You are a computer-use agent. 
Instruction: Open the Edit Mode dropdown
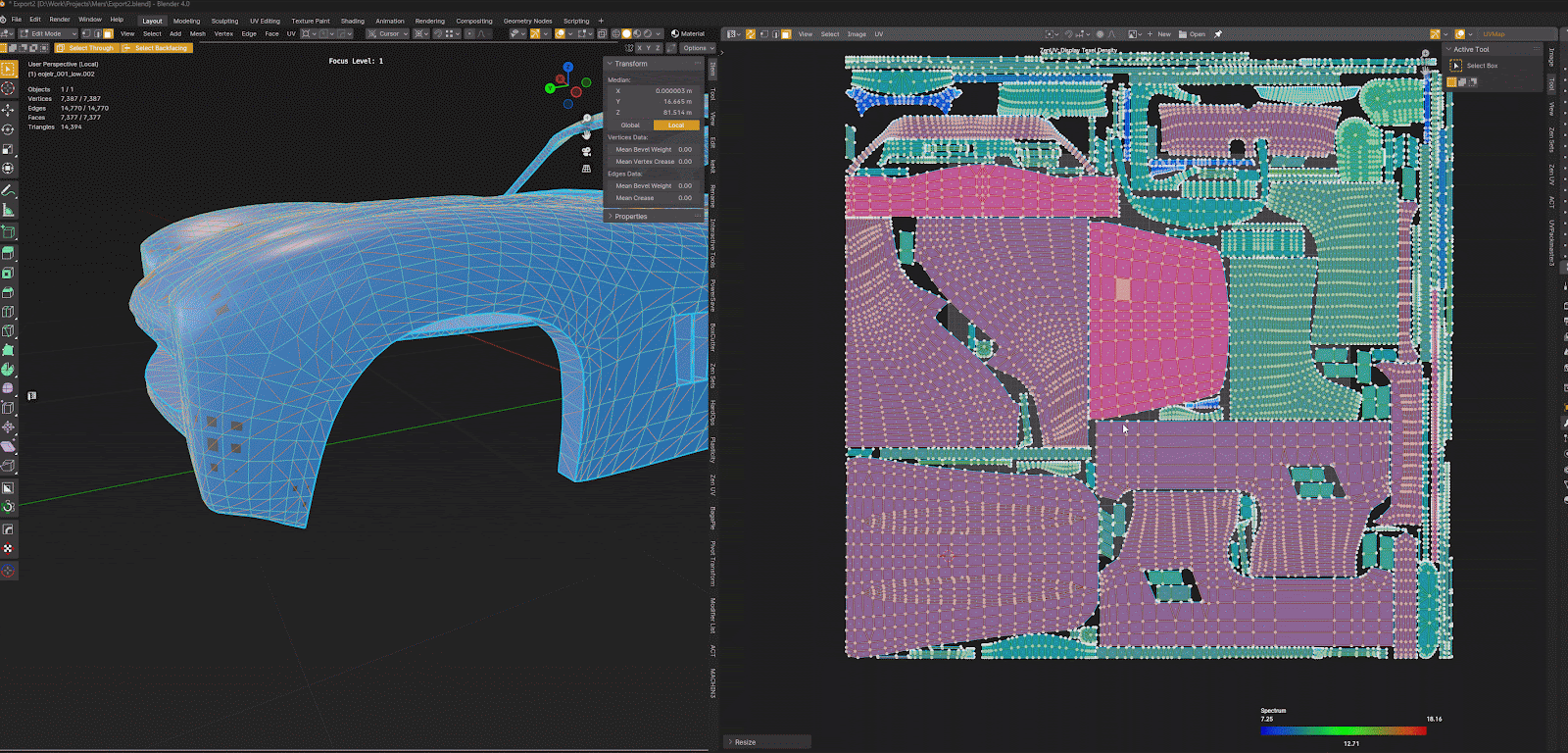point(48,34)
